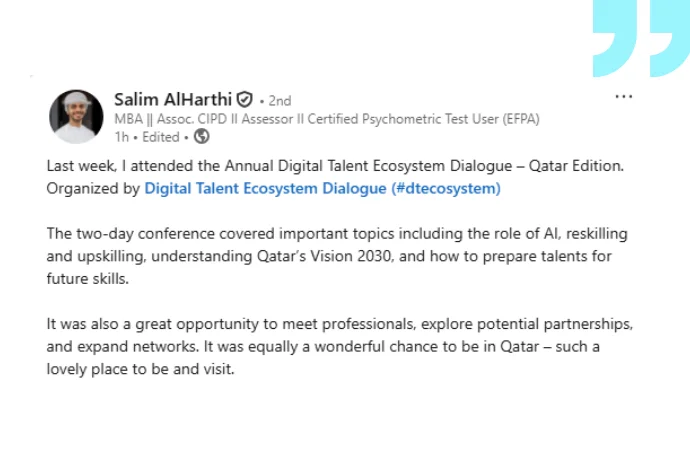Open the Digital Talent Ecosystem Dialogue link
Viewport: 690px width, 465px height.
(261, 187)
